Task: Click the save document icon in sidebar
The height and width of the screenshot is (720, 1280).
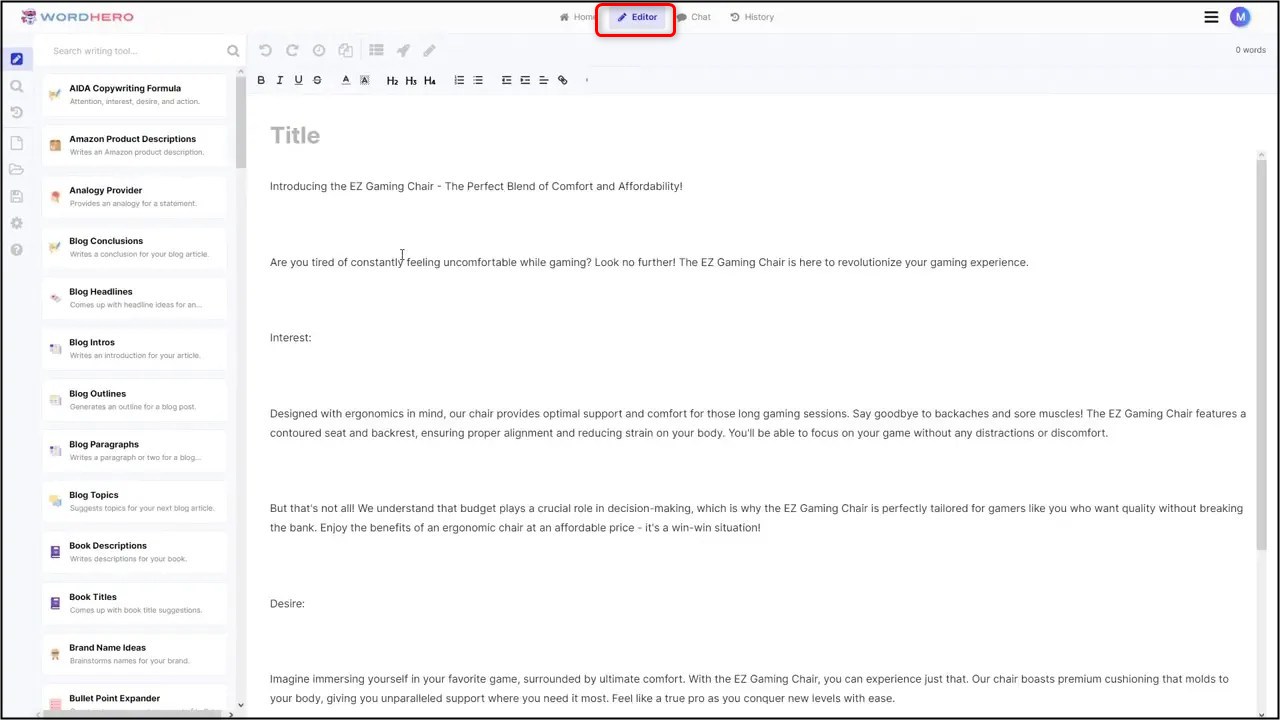Action: (x=16, y=196)
